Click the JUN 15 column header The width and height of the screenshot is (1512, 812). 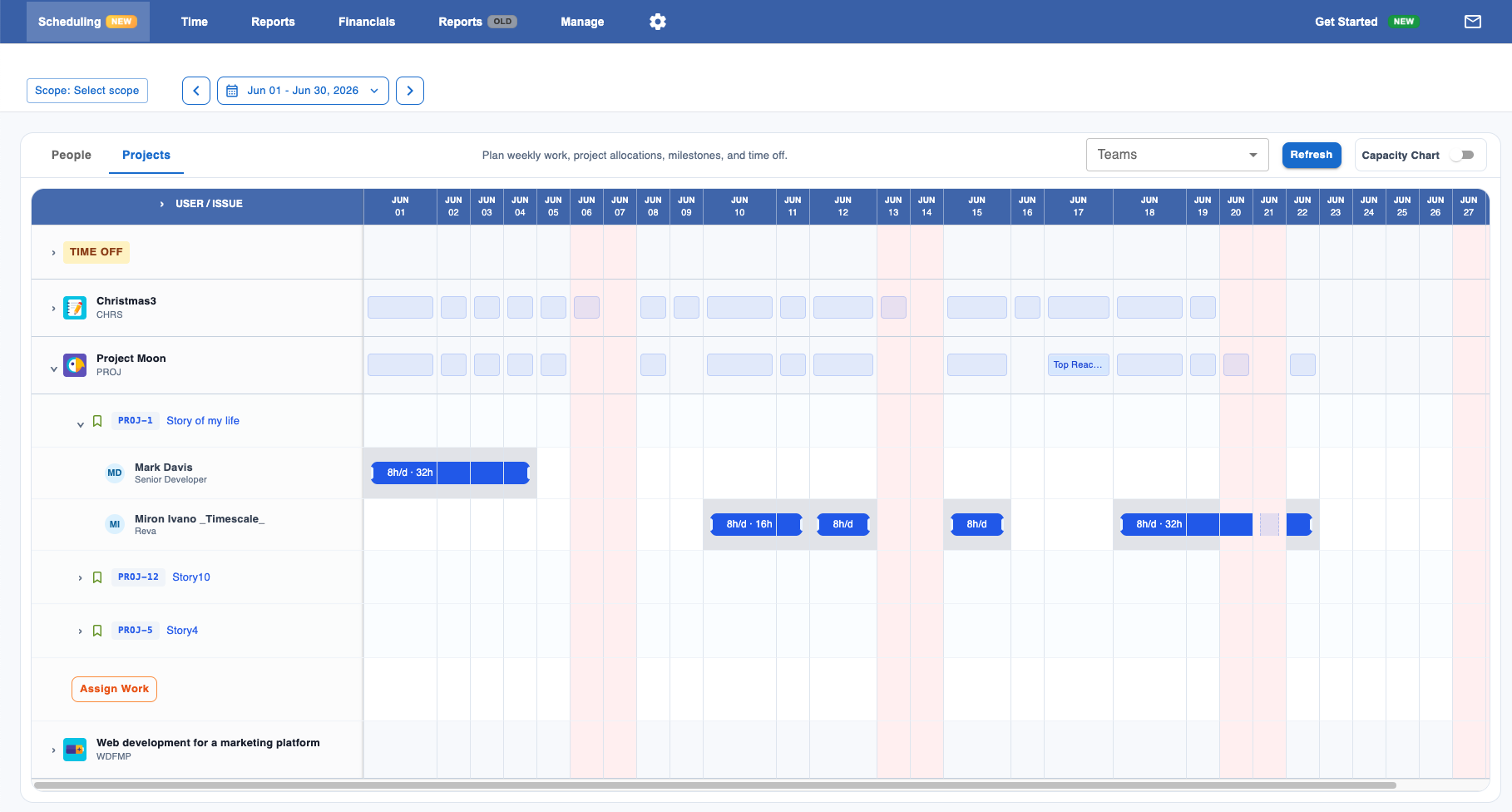pos(977,206)
